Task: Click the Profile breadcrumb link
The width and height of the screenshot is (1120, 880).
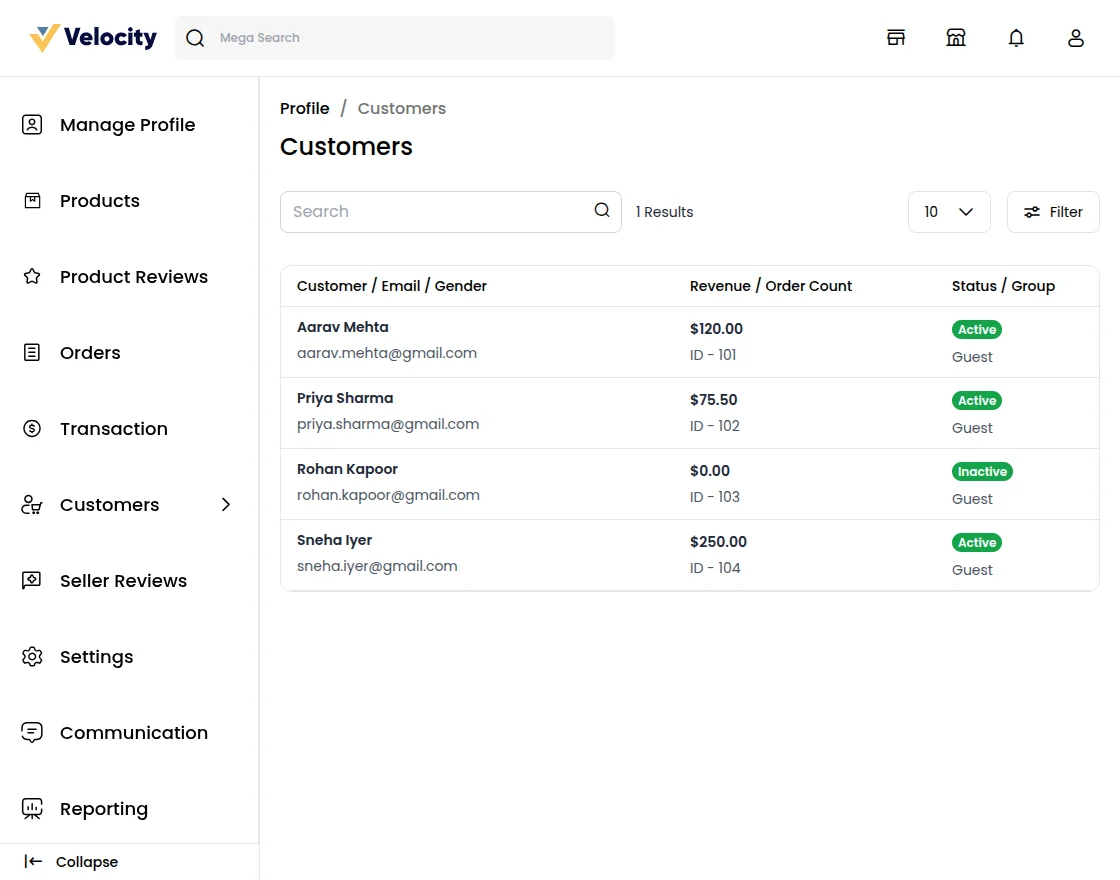Action: tap(304, 108)
